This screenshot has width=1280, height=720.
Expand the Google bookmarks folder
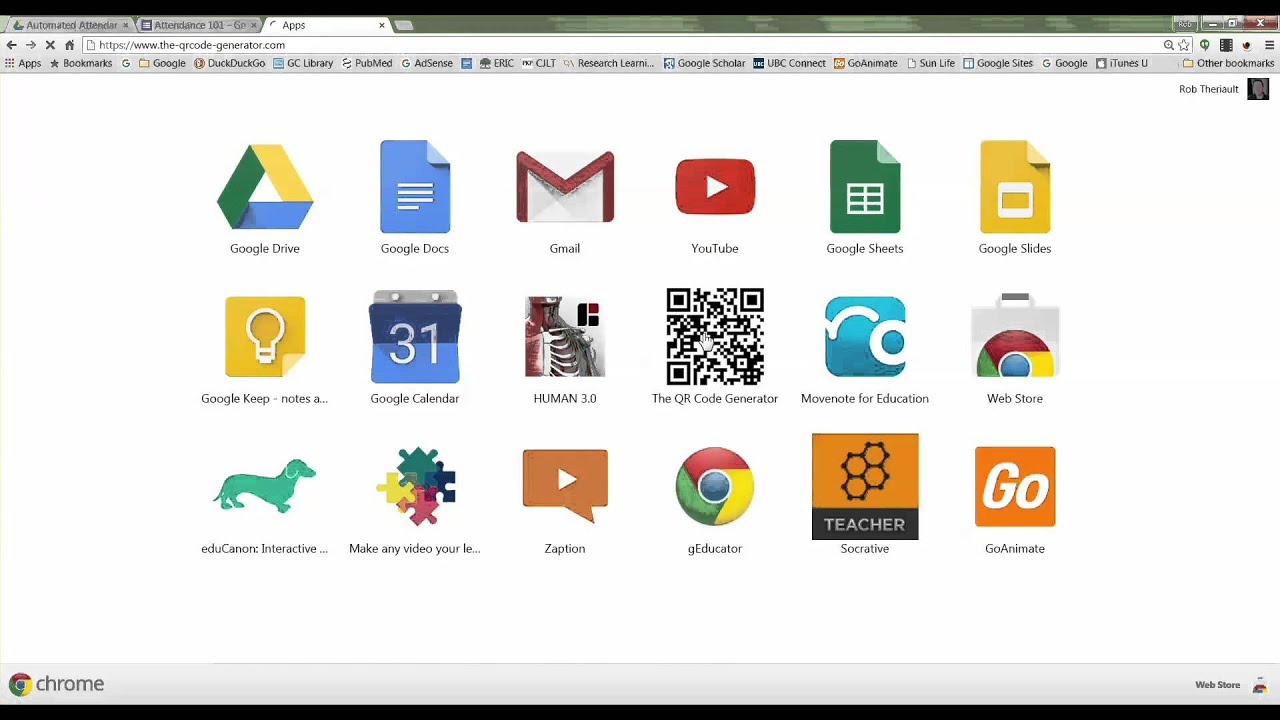point(162,63)
